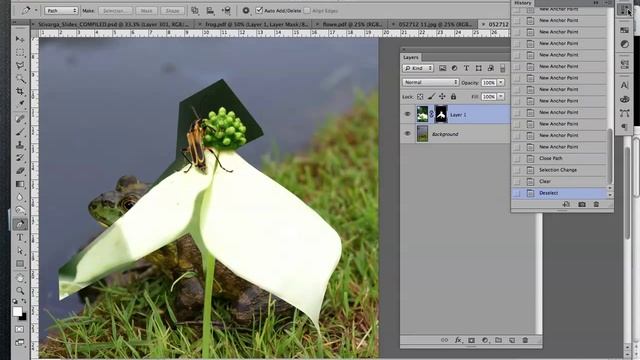Screen dimensions: 640x360
Task: Toggle Quick Mask mode
Action: (x=20, y=329)
